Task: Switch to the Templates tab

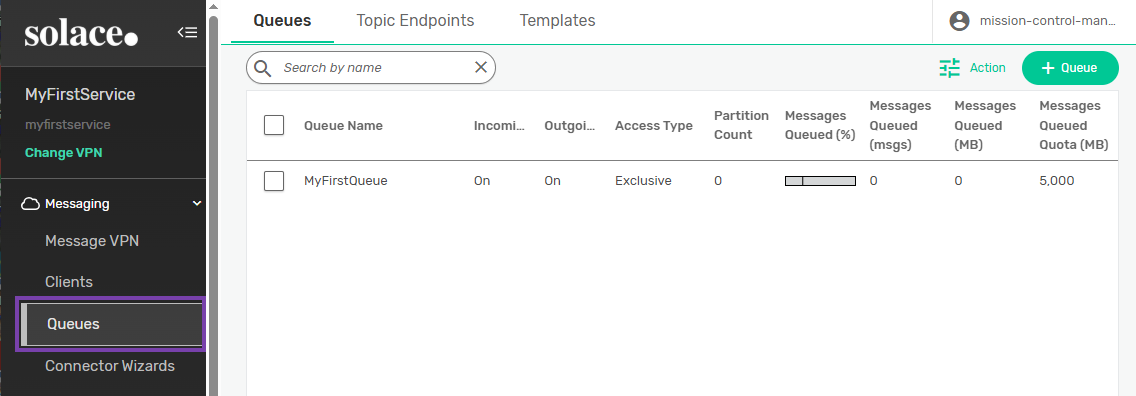Action: (557, 20)
